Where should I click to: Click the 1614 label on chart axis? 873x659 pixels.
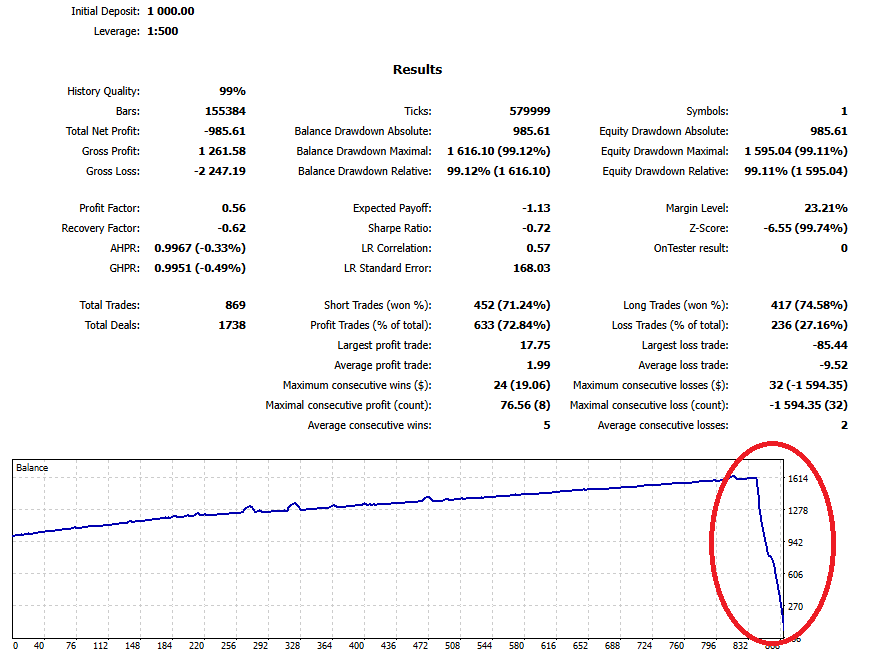799,479
